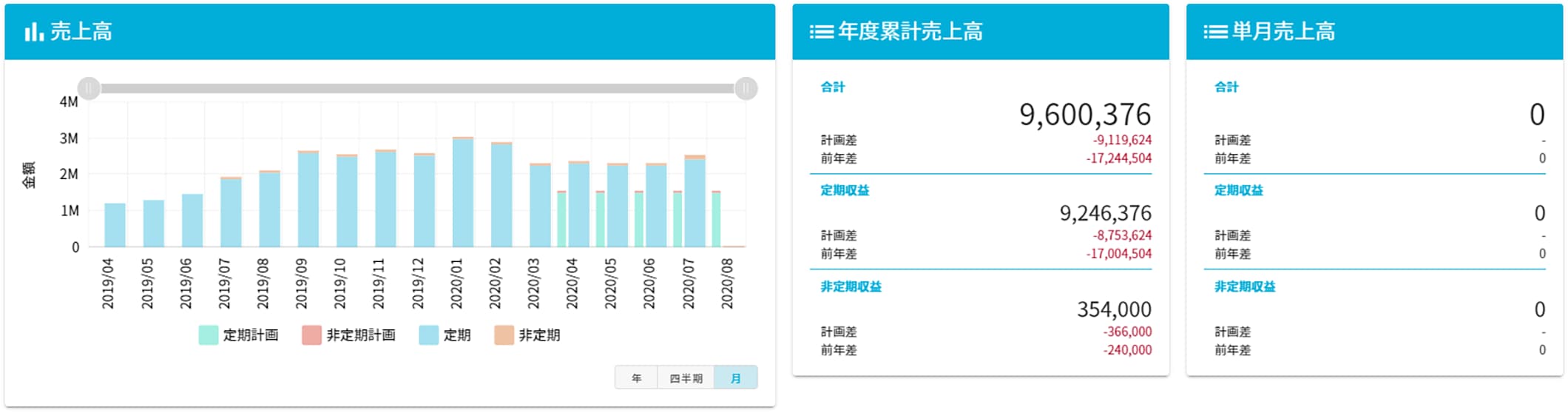The width and height of the screenshot is (1568, 413).
Task: Grab the right range slider handle
Action: [x=746, y=89]
